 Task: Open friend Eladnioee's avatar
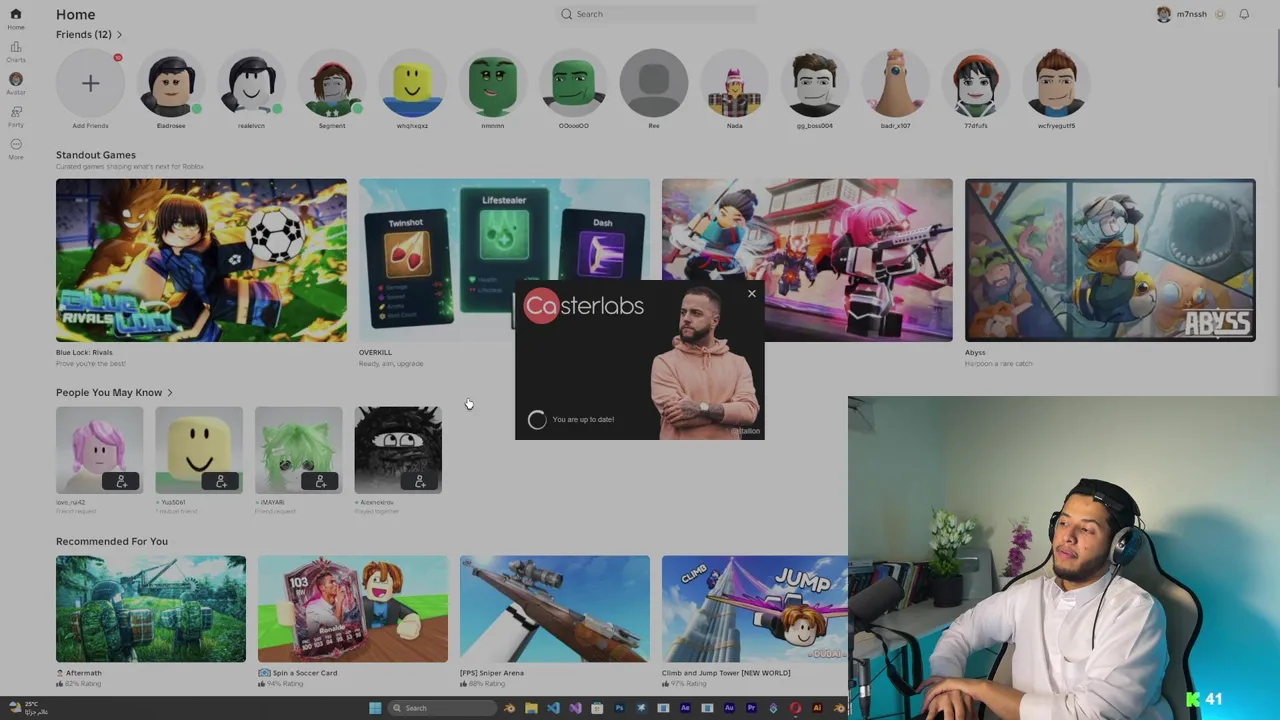pyautogui.click(x=171, y=83)
